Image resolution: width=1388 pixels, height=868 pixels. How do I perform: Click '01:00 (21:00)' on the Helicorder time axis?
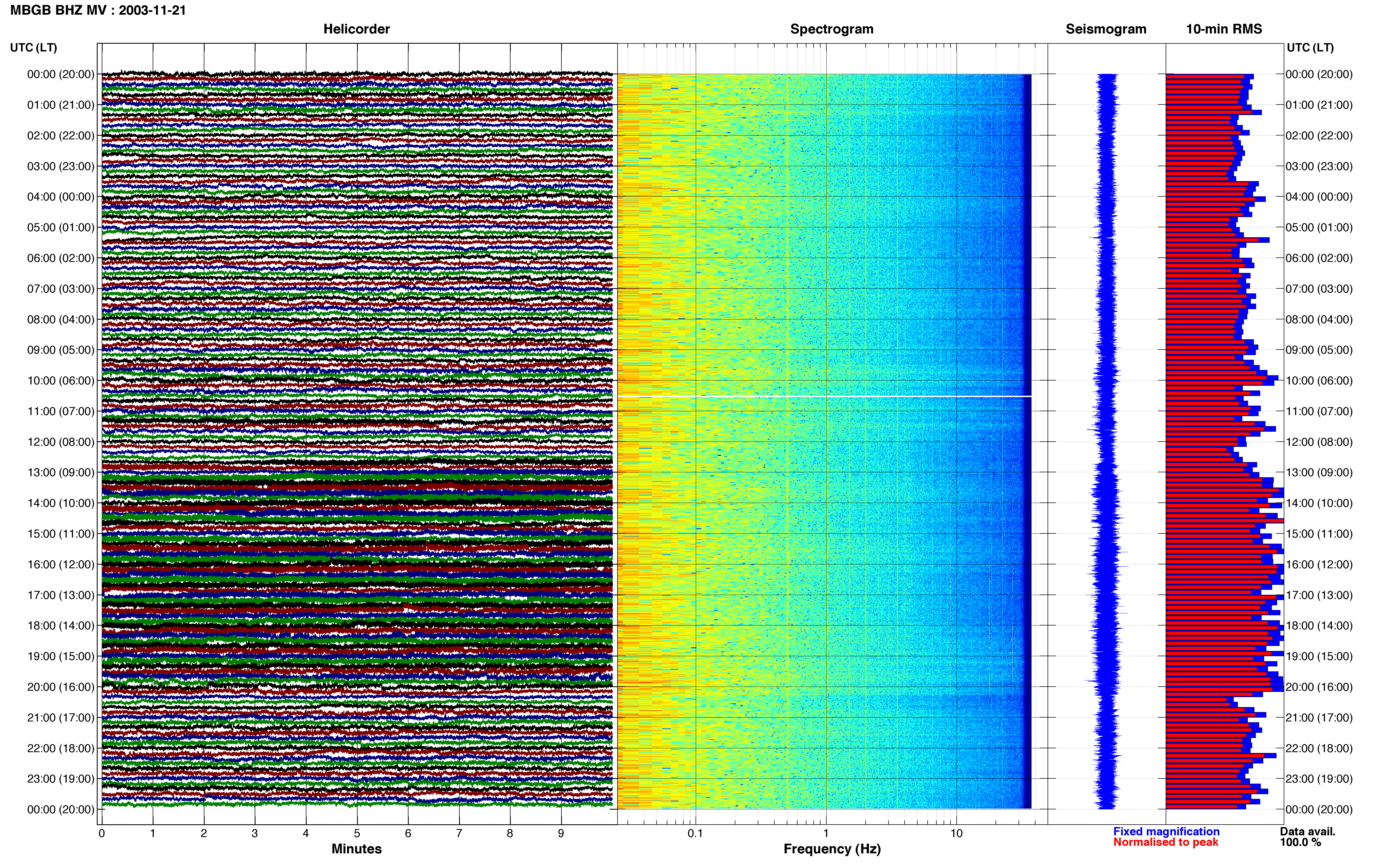click(x=61, y=105)
